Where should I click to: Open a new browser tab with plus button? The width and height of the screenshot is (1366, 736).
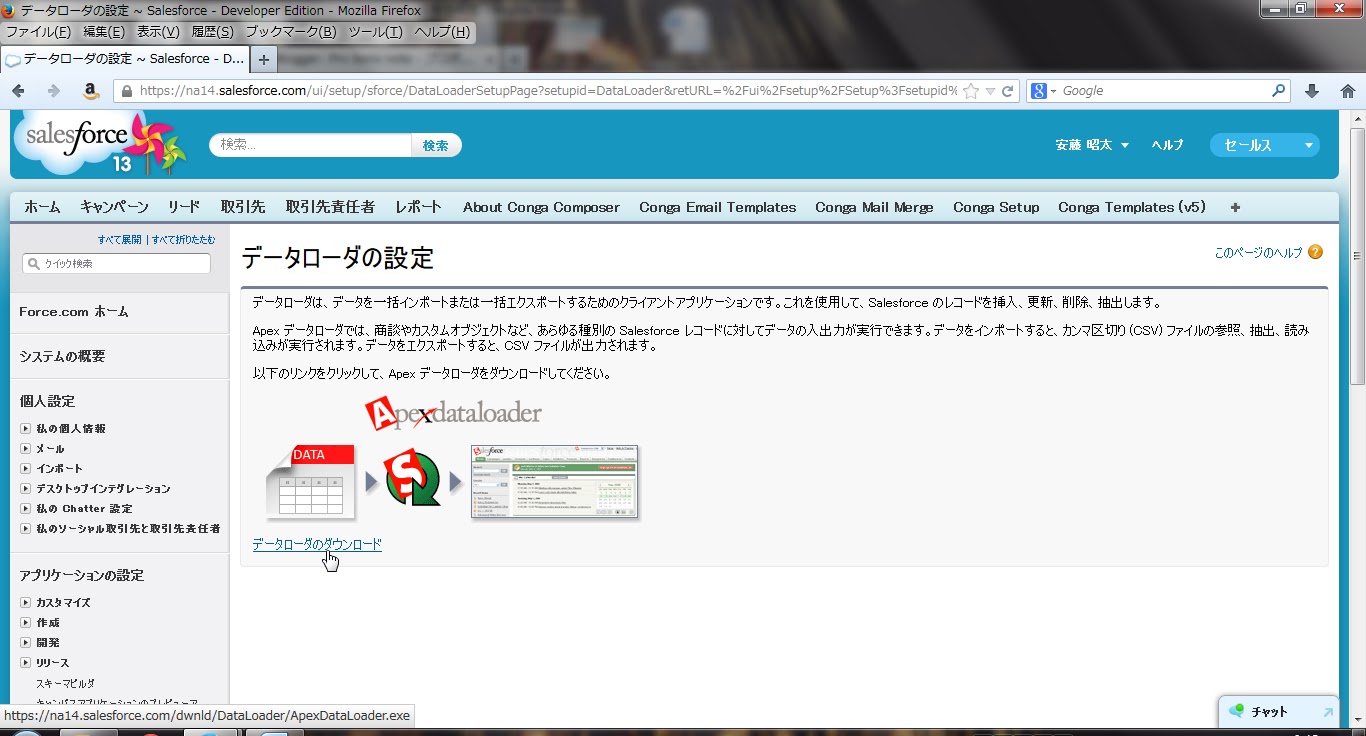[264, 59]
